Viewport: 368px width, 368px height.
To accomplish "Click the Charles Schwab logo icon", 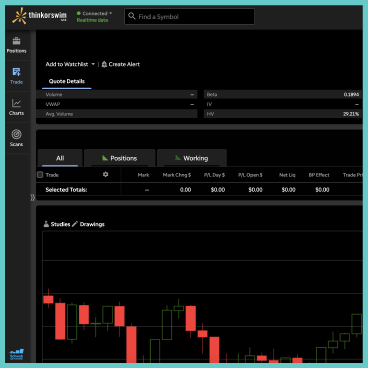I will pos(16,354).
